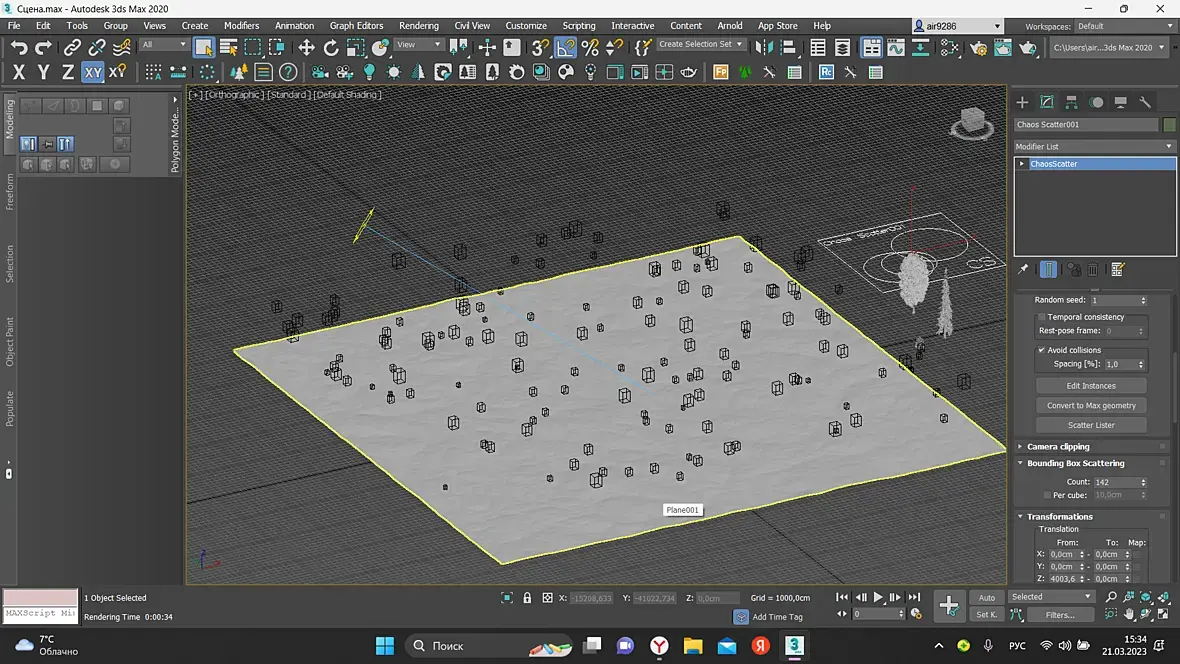Viewport: 1180px width, 664px height.
Task: Open the Graph Editors menu
Action: [x=356, y=25]
